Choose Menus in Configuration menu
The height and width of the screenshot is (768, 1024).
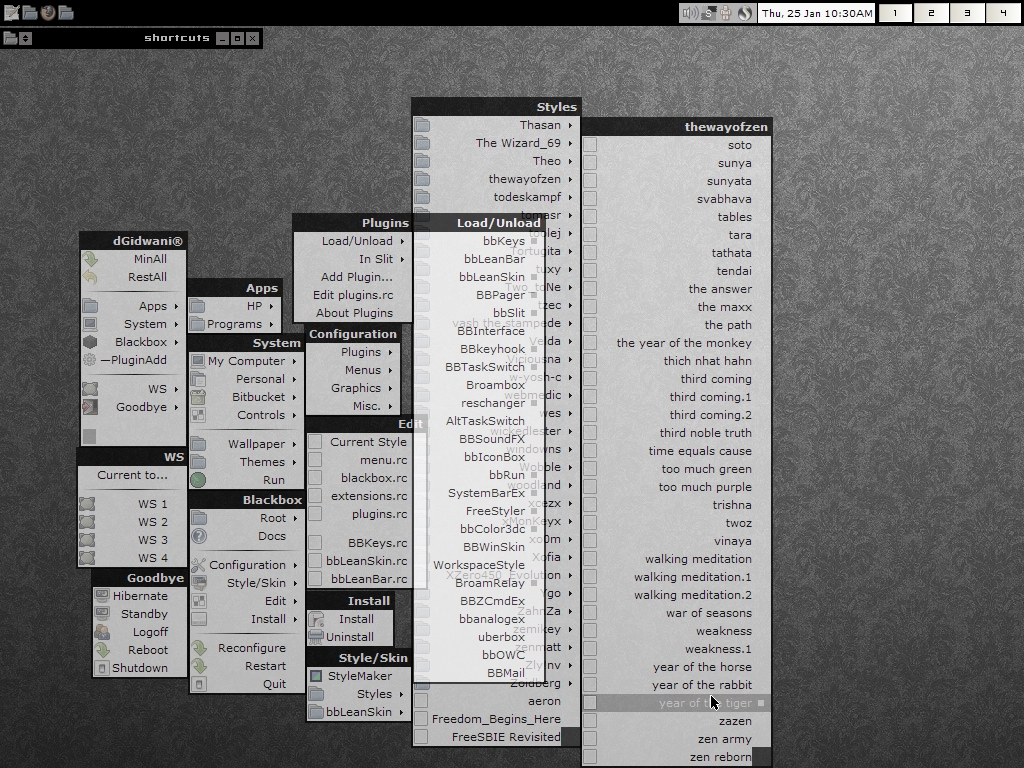point(353,370)
